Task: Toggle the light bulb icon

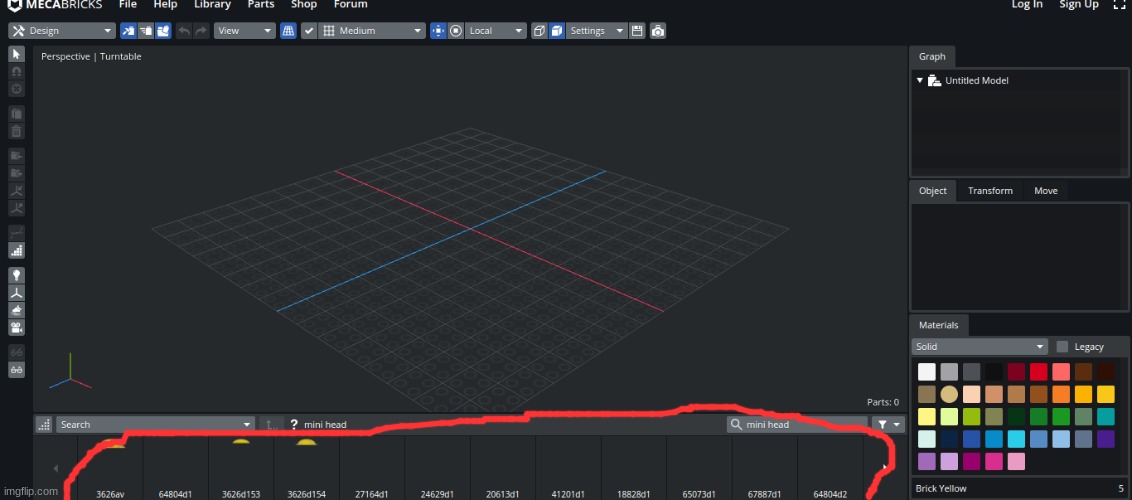Action: tap(17, 275)
